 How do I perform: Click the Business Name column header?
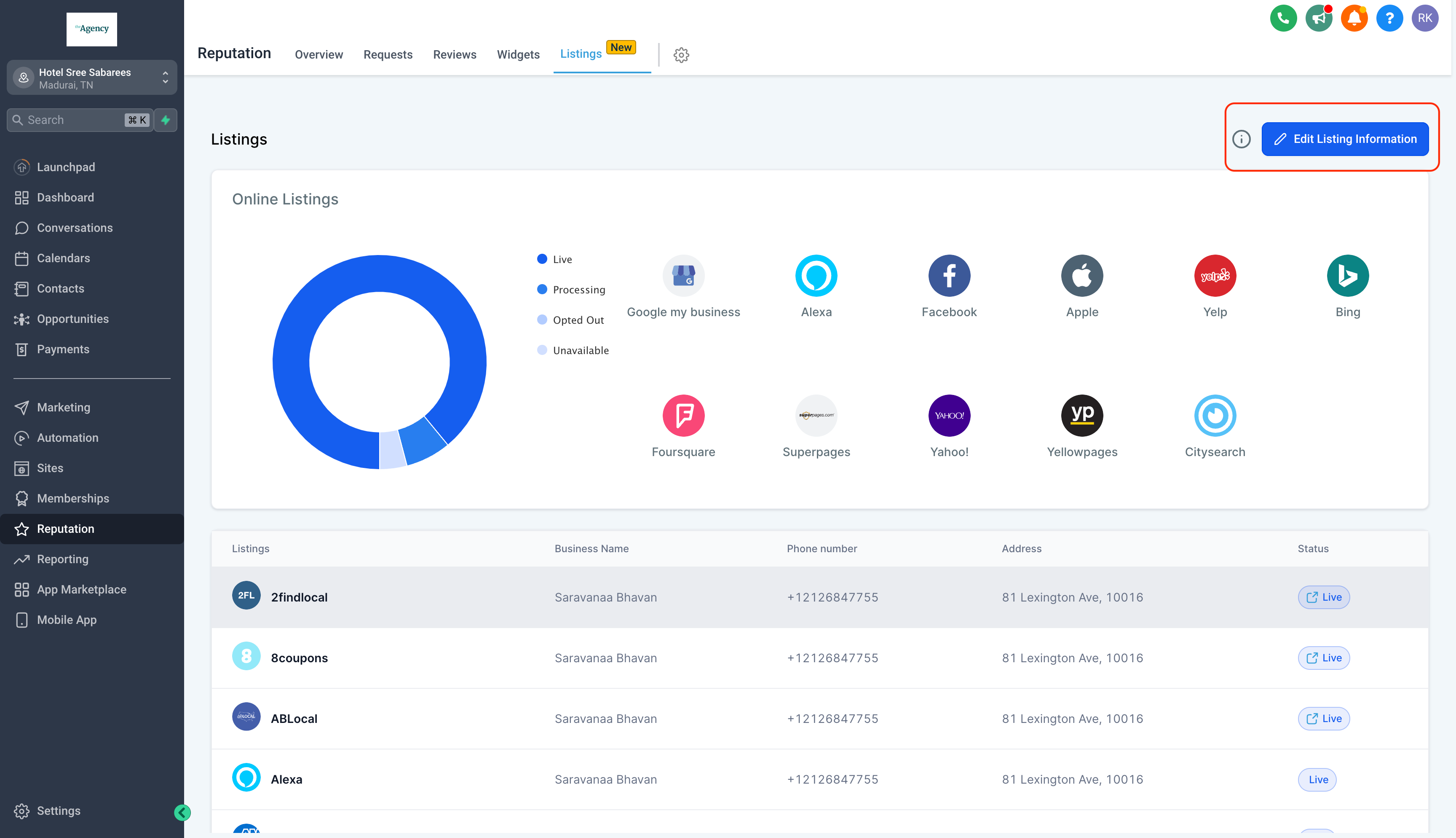click(x=591, y=548)
